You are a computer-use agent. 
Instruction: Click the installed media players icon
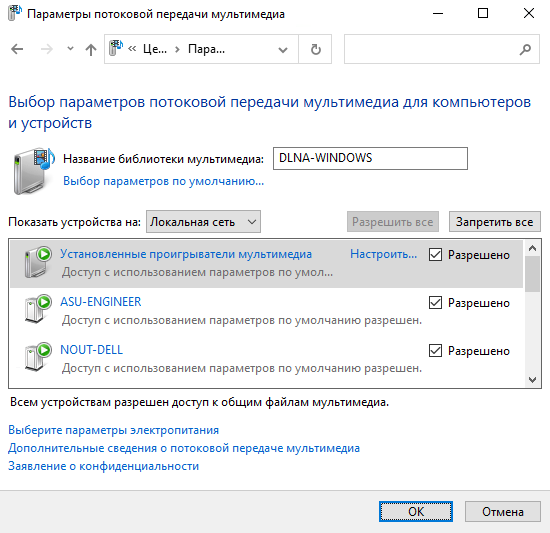38,262
